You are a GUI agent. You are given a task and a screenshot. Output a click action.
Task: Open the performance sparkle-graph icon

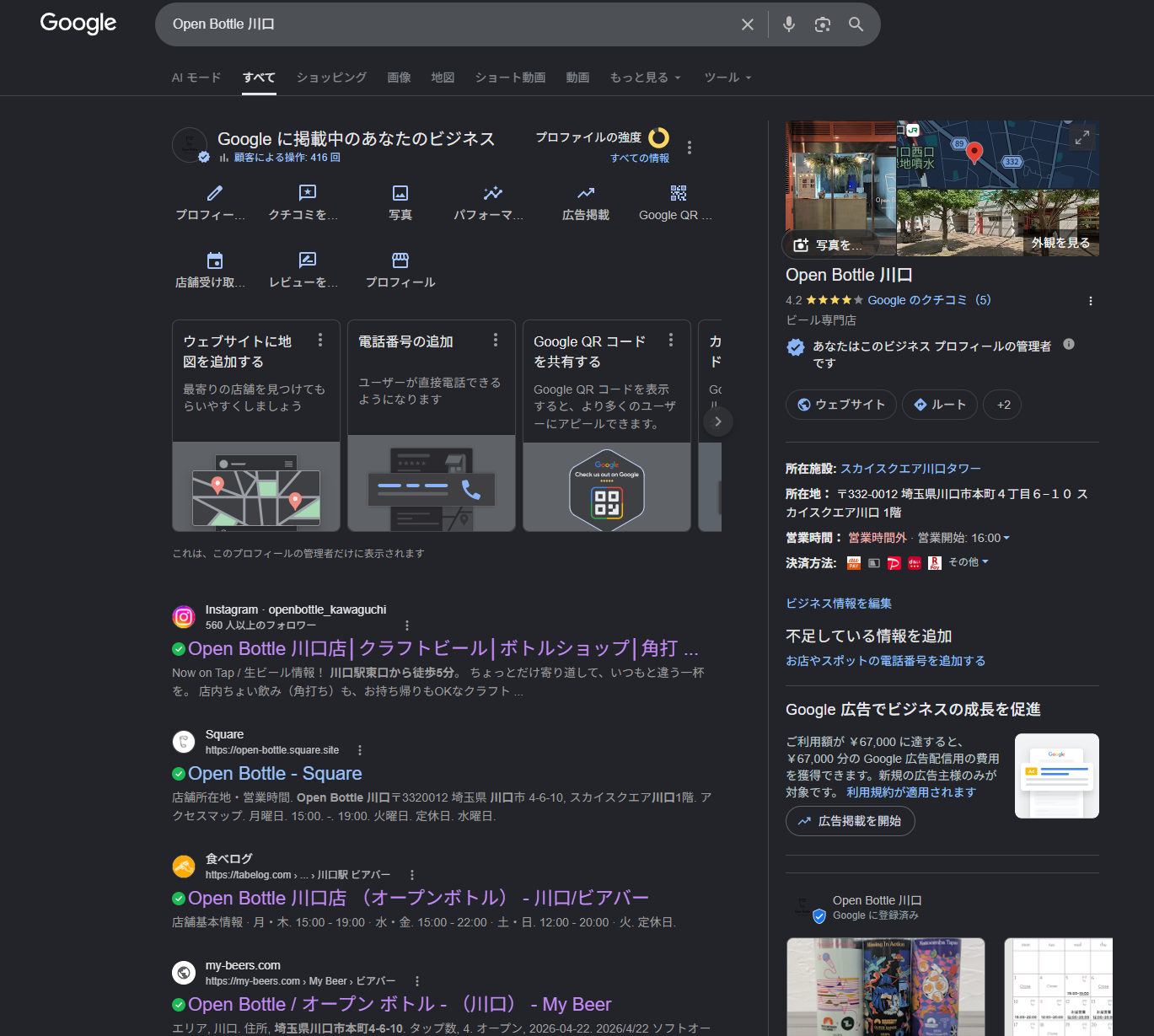(493, 193)
